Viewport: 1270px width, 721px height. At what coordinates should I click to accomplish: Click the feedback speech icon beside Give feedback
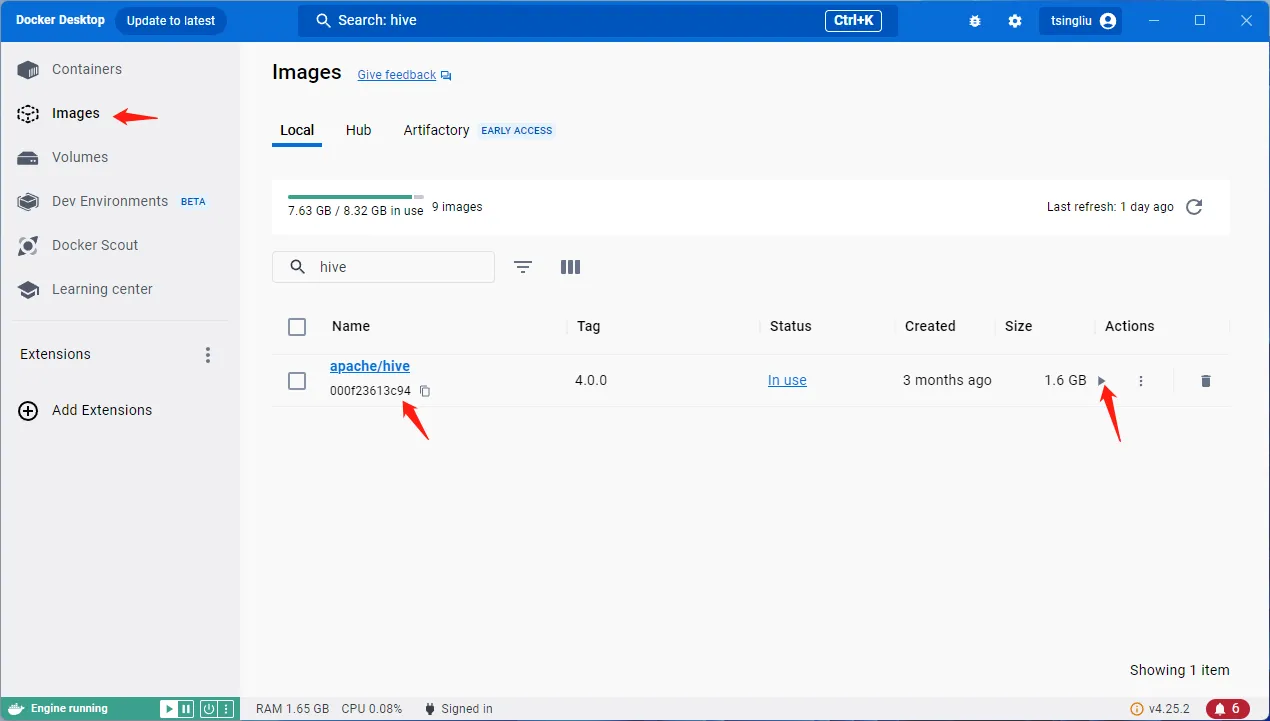[x=446, y=76]
